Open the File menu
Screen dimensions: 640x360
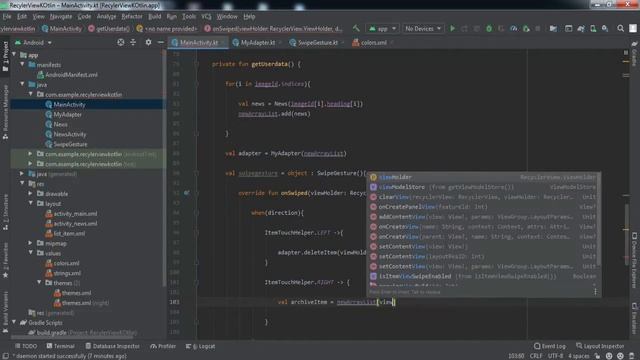click(x=7, y=17)
